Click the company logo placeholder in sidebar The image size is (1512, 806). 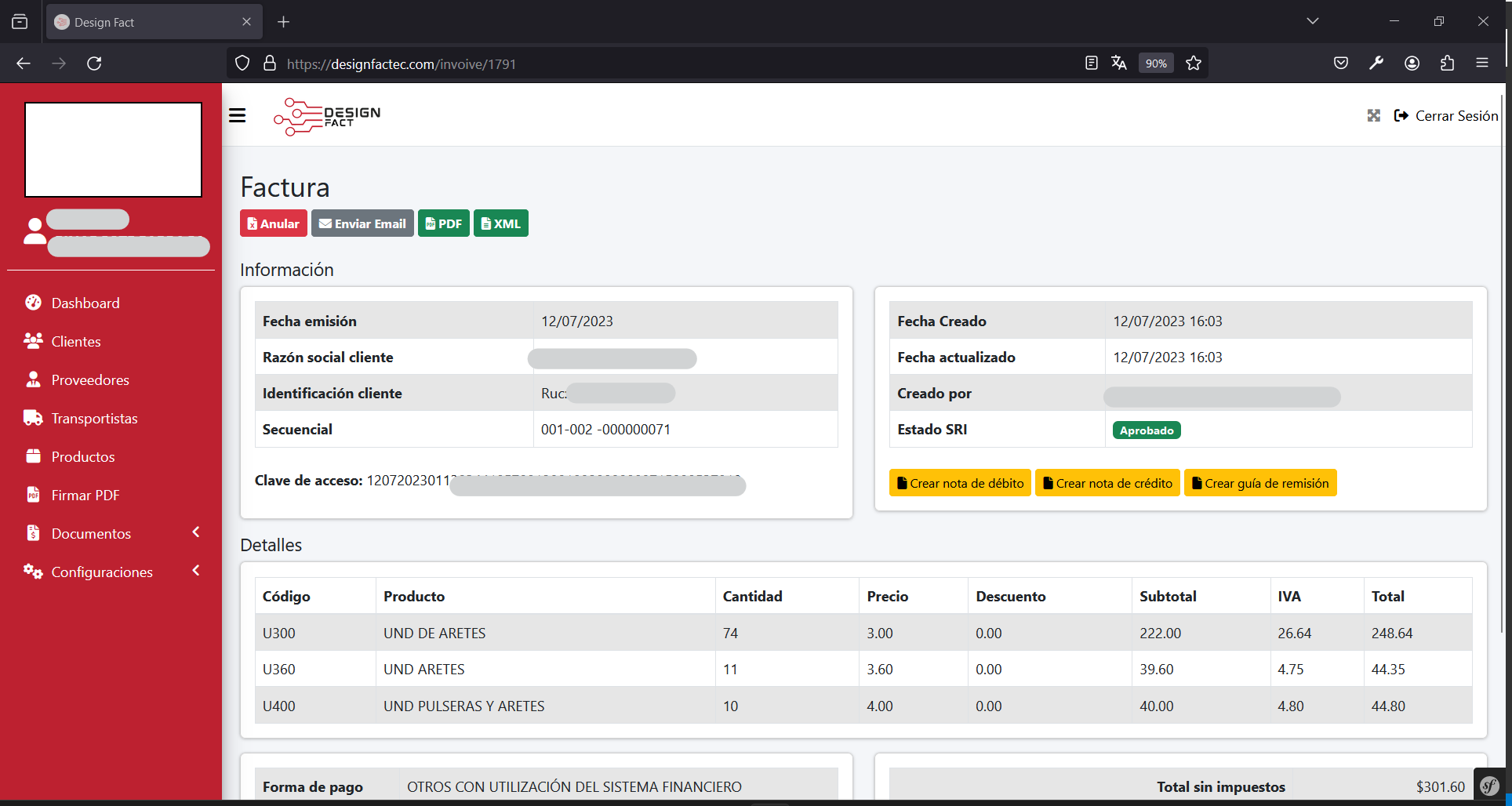click(x=113, y=150)
